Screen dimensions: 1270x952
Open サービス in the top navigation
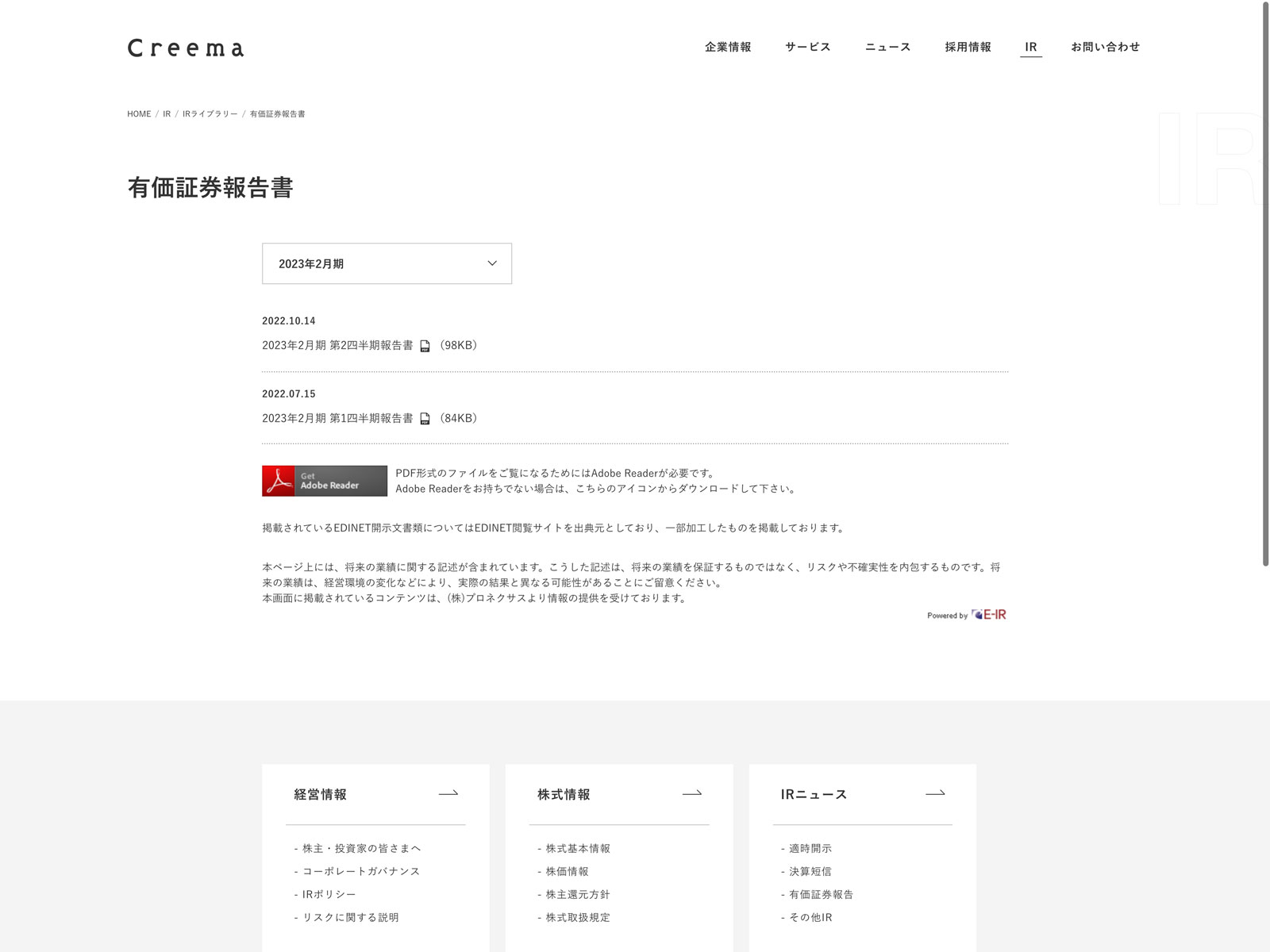[x=808, y=47]
